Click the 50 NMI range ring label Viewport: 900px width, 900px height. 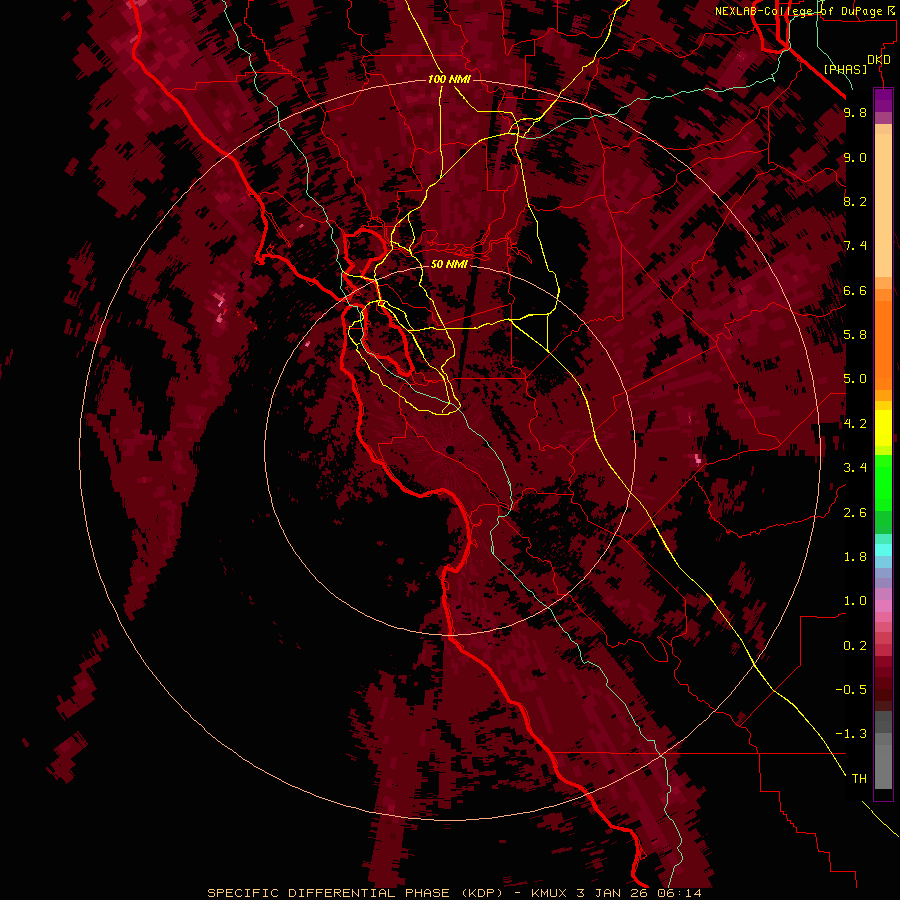(449, 264)
